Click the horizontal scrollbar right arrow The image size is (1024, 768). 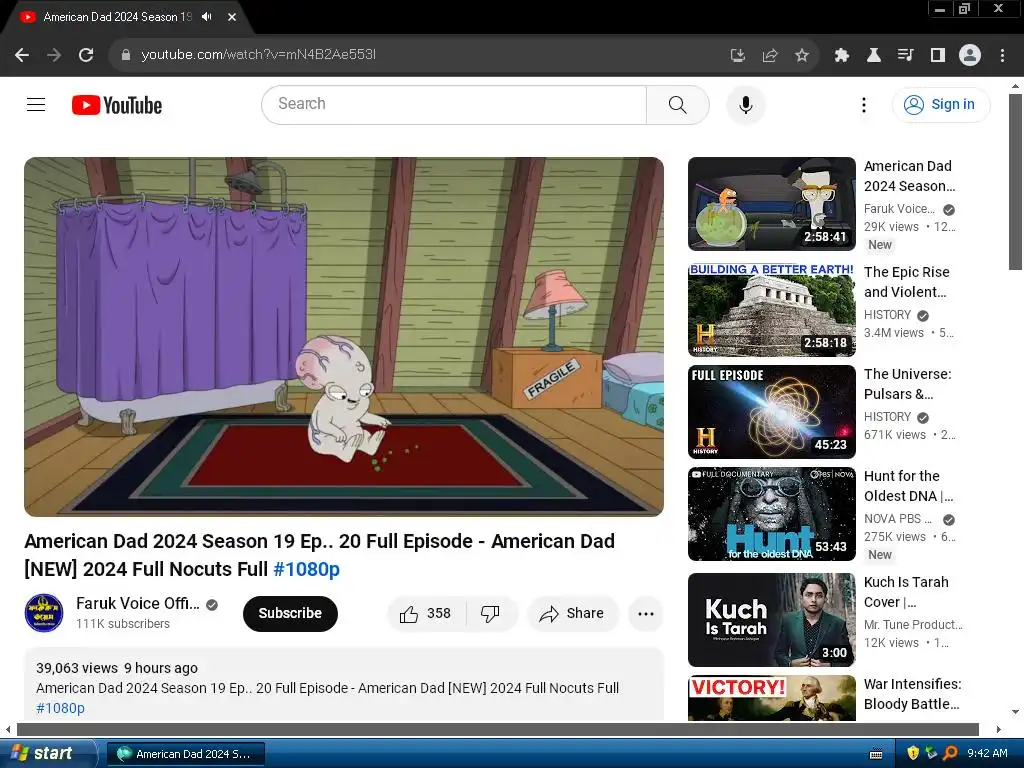[x=999, y=729]
